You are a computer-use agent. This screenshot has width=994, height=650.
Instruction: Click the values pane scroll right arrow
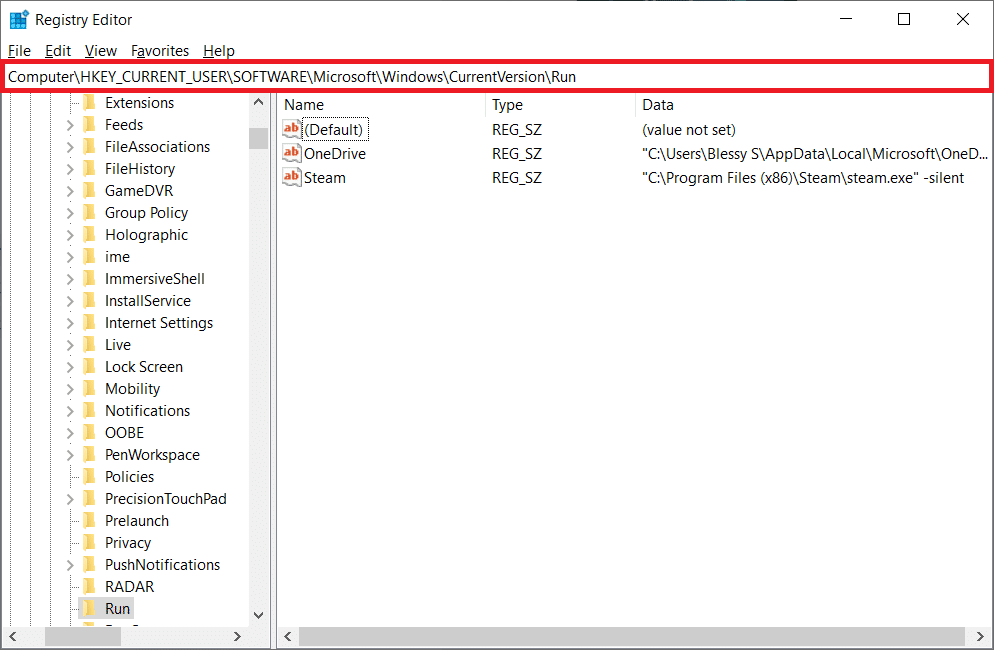pyautogui.click(x=980, y=636)
